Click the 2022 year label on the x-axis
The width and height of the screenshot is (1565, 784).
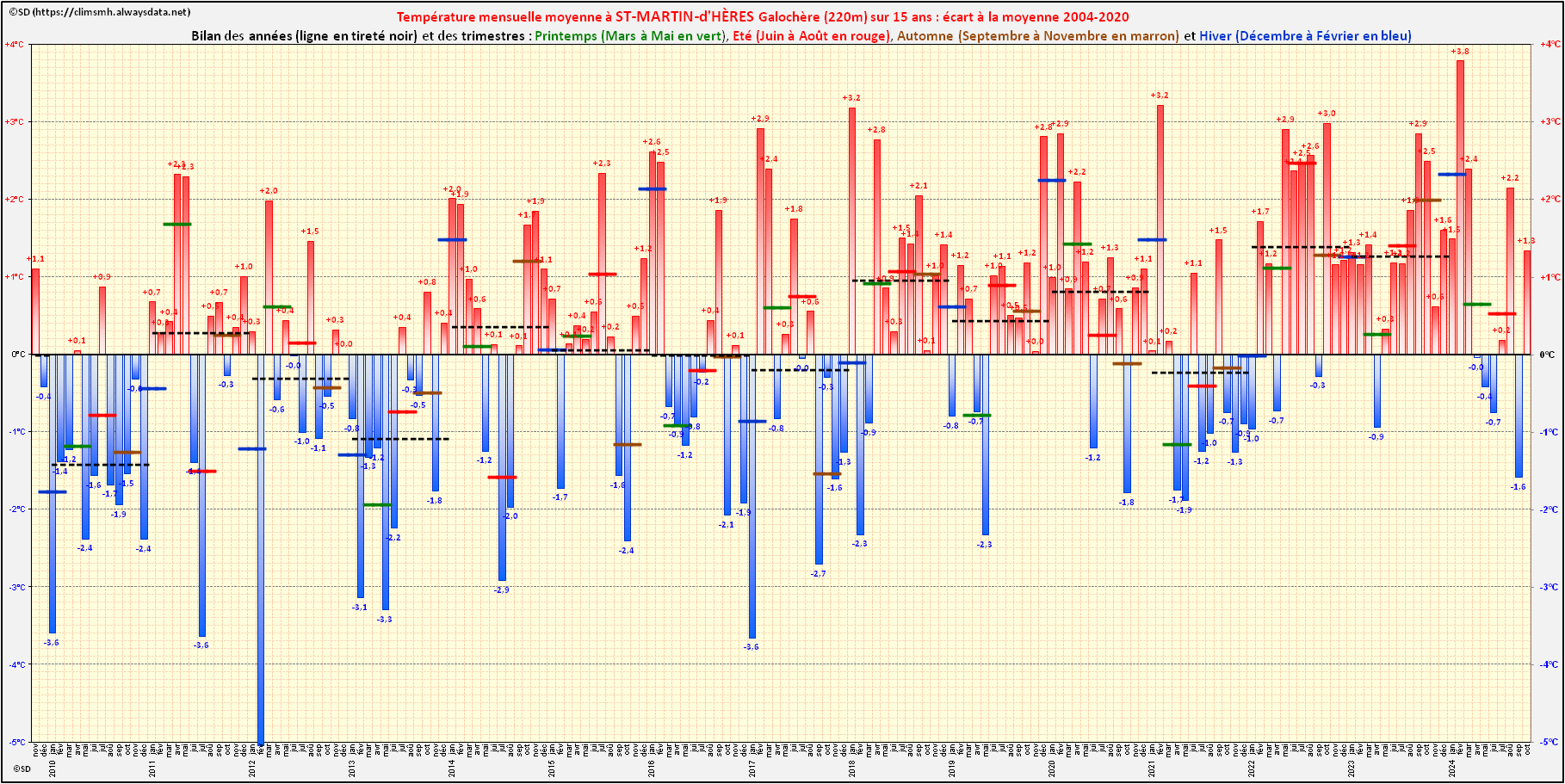pos(1252,769)
